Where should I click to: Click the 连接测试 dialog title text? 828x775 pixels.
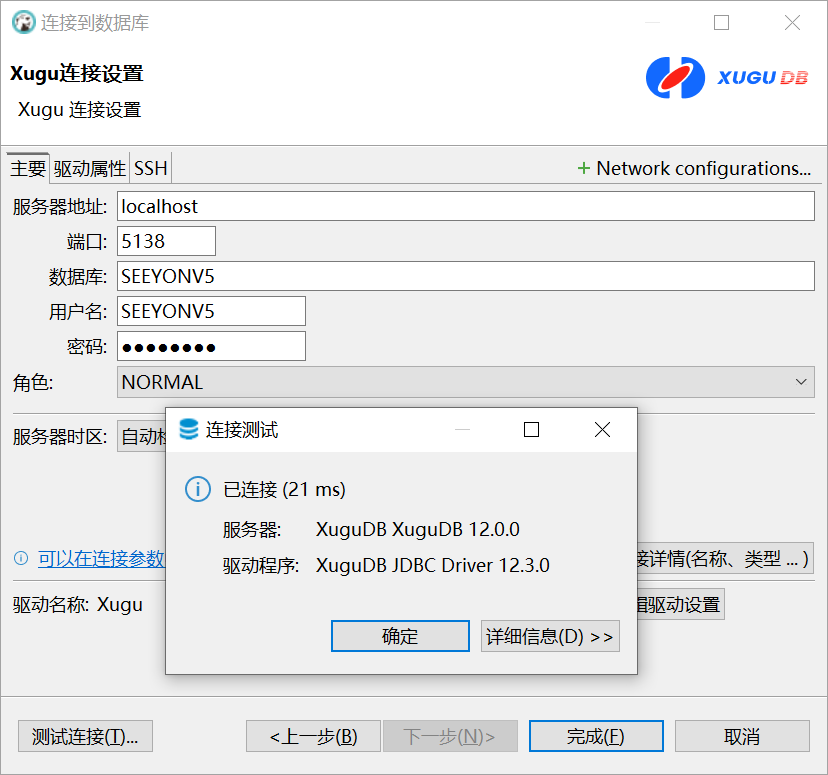point(242,430)
